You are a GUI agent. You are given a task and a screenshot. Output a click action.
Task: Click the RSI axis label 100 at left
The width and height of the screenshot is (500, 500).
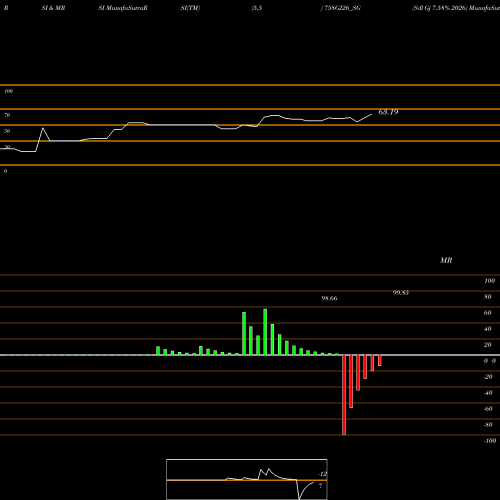pos(8,91)
